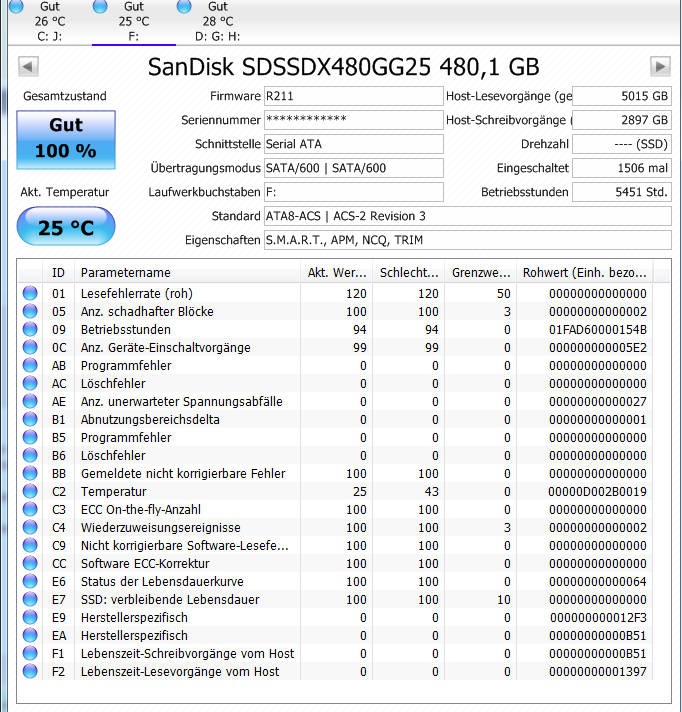Viewport: 682px width, 712px height.
Task: Click raw value 00000000000027
Action: pos(598,401)
